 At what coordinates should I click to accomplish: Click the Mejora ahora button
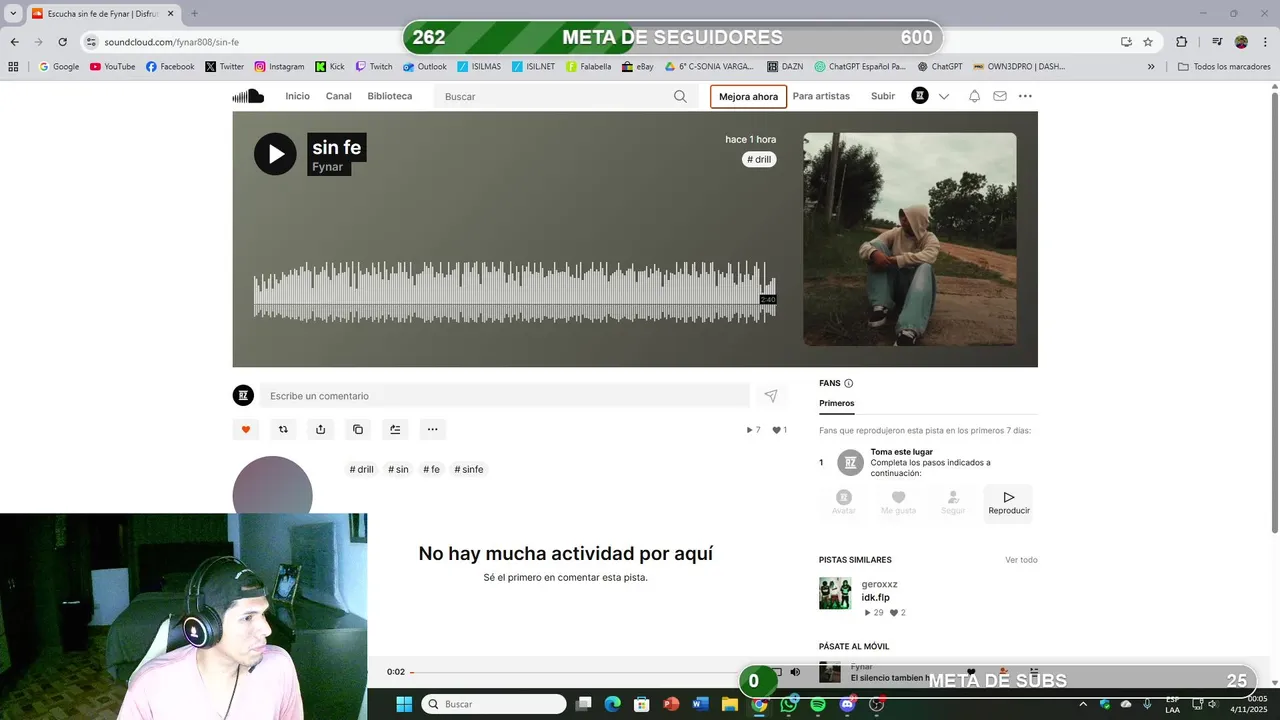(x=748, y=97)
